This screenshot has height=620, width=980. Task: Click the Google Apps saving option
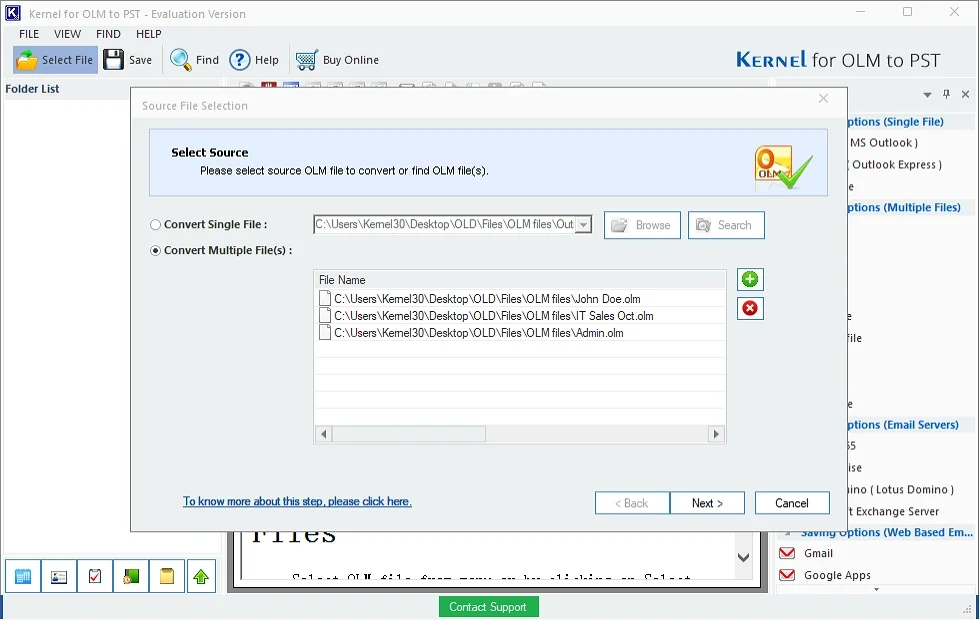837,575
